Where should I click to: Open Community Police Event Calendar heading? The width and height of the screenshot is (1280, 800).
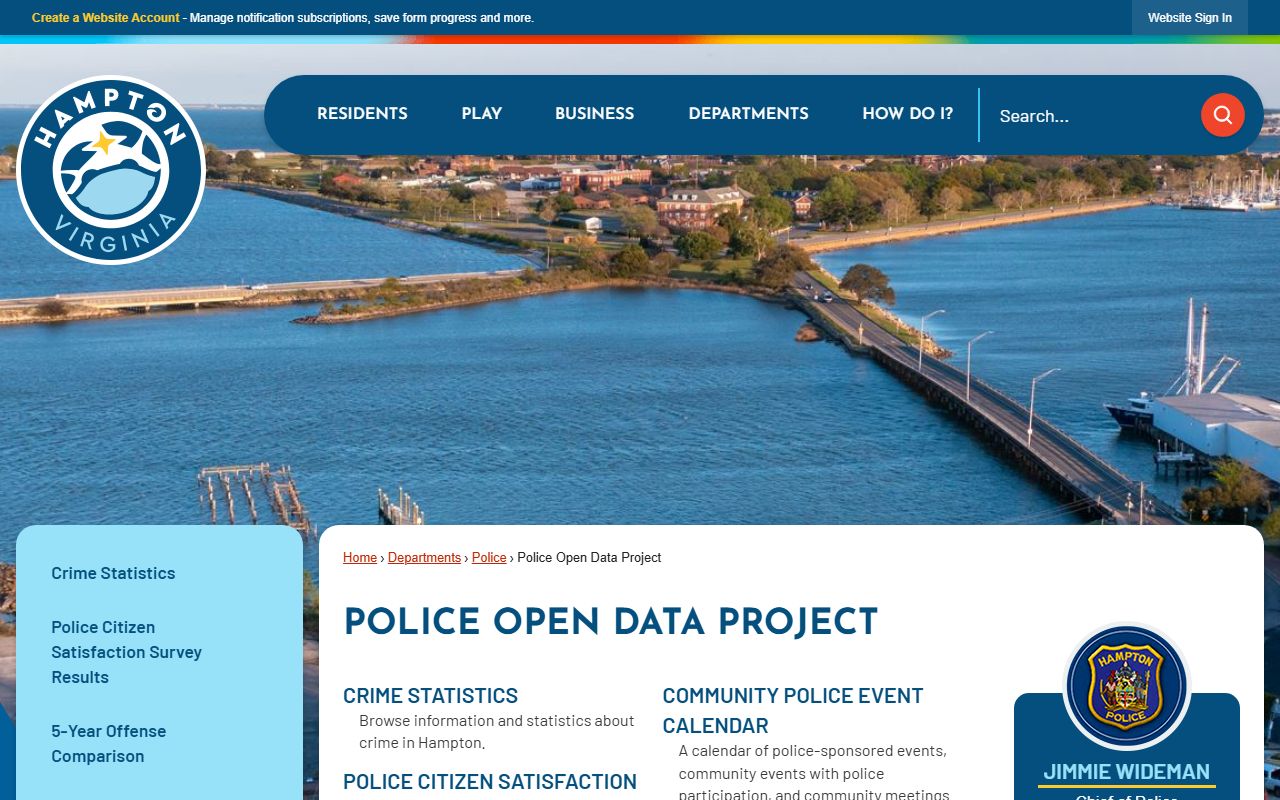click(793, 711)
